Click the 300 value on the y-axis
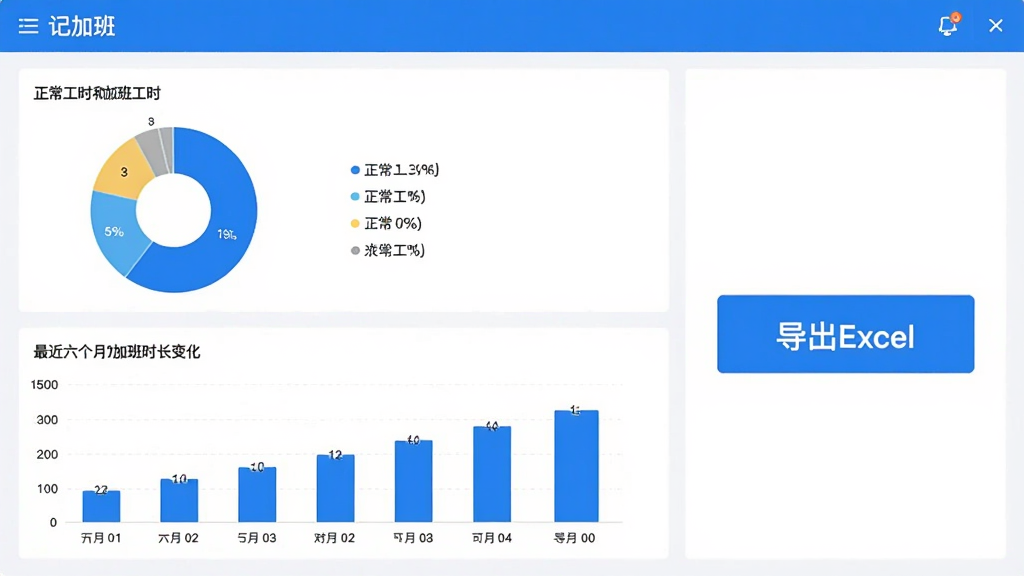The image size is (1024, 576). tap(47, 420)
